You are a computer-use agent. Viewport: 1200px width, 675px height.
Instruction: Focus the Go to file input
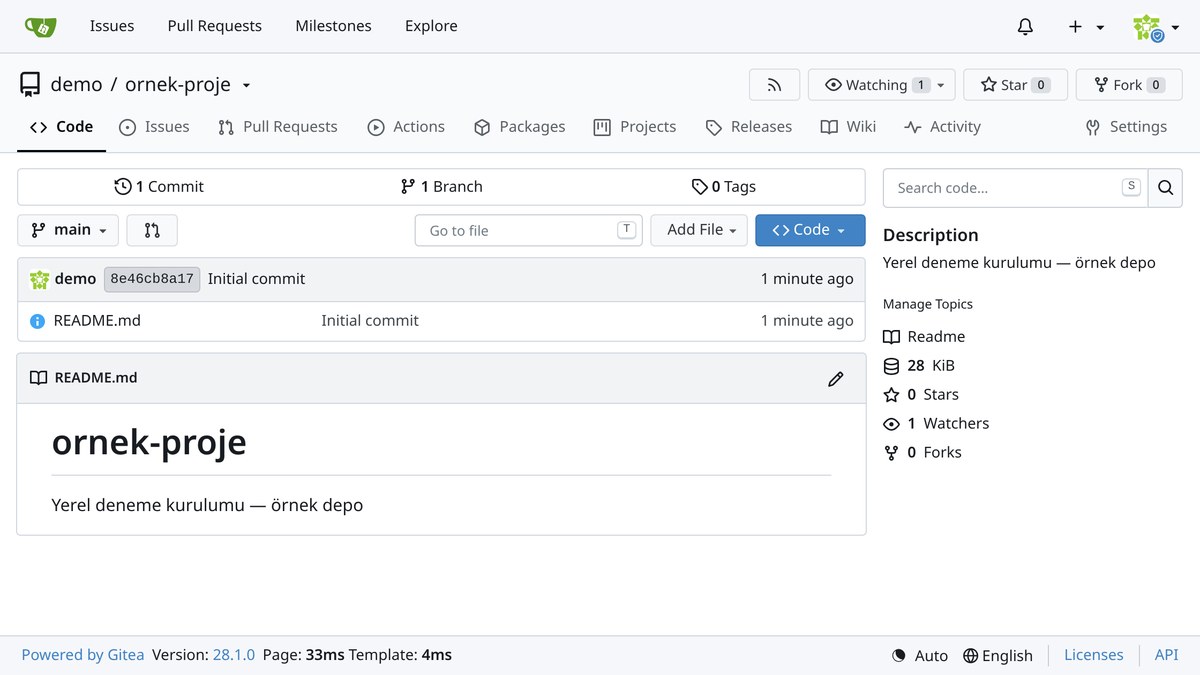(528, 230)
